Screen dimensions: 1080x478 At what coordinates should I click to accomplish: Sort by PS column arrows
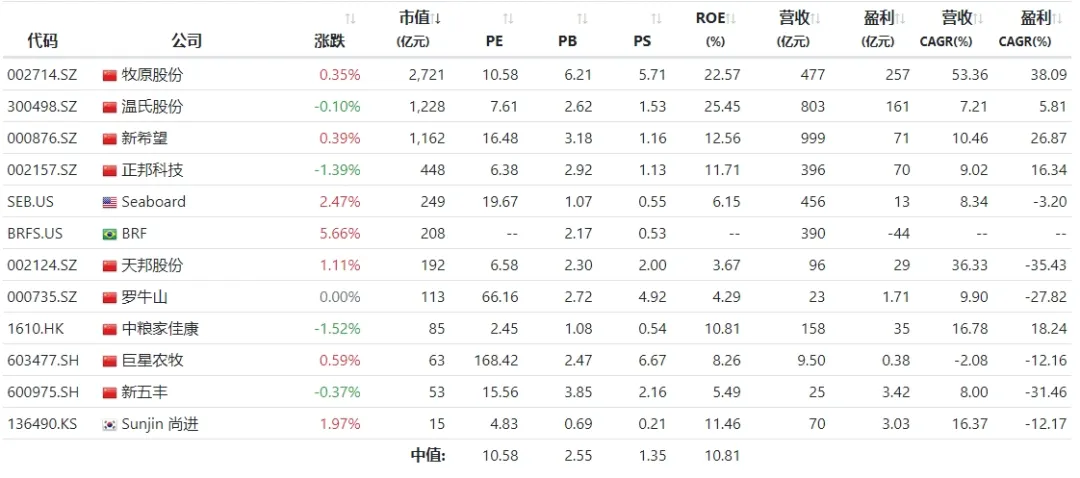point(656,19)
